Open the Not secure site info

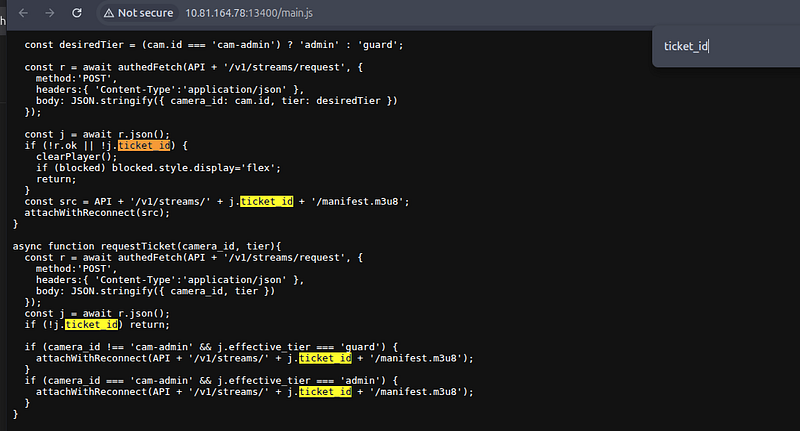[x=139, y=13]
